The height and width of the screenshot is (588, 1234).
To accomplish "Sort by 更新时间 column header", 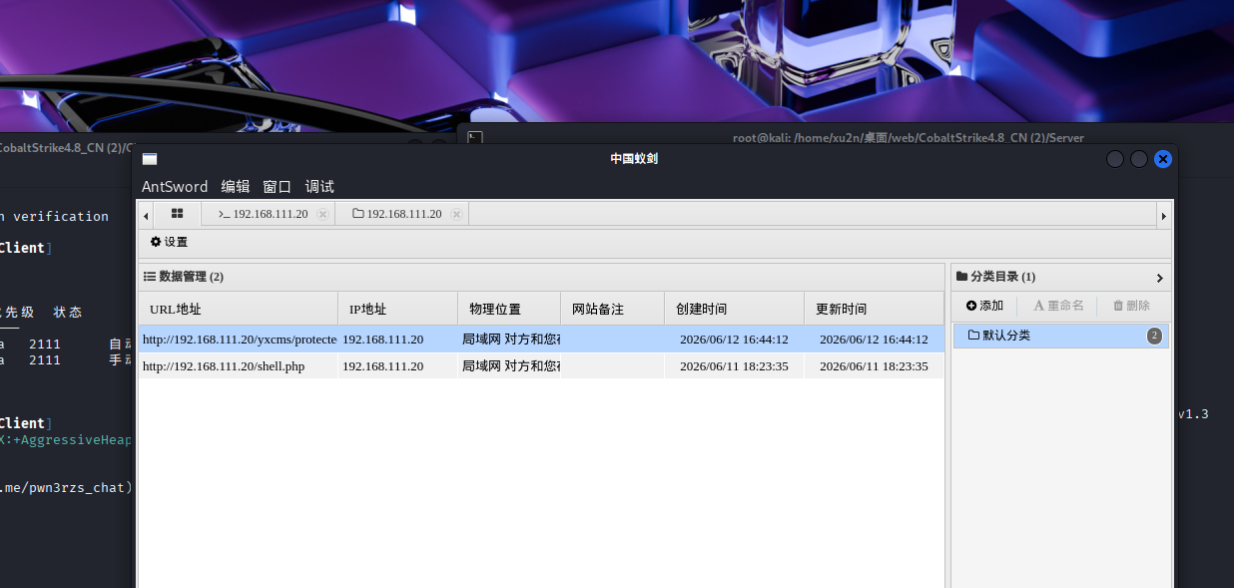I will click(x=874, y=309).
